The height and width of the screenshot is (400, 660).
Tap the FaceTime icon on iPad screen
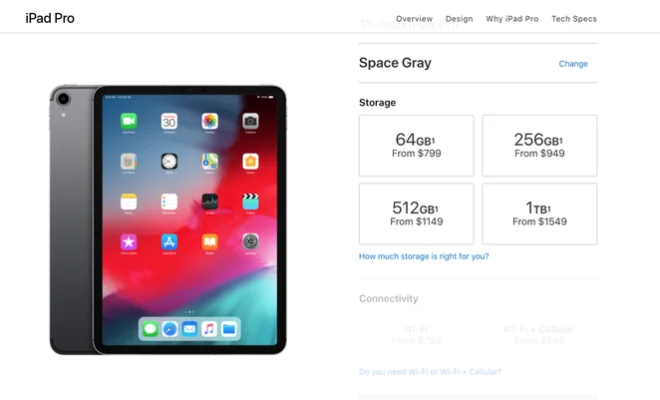[x=128, y=121]
